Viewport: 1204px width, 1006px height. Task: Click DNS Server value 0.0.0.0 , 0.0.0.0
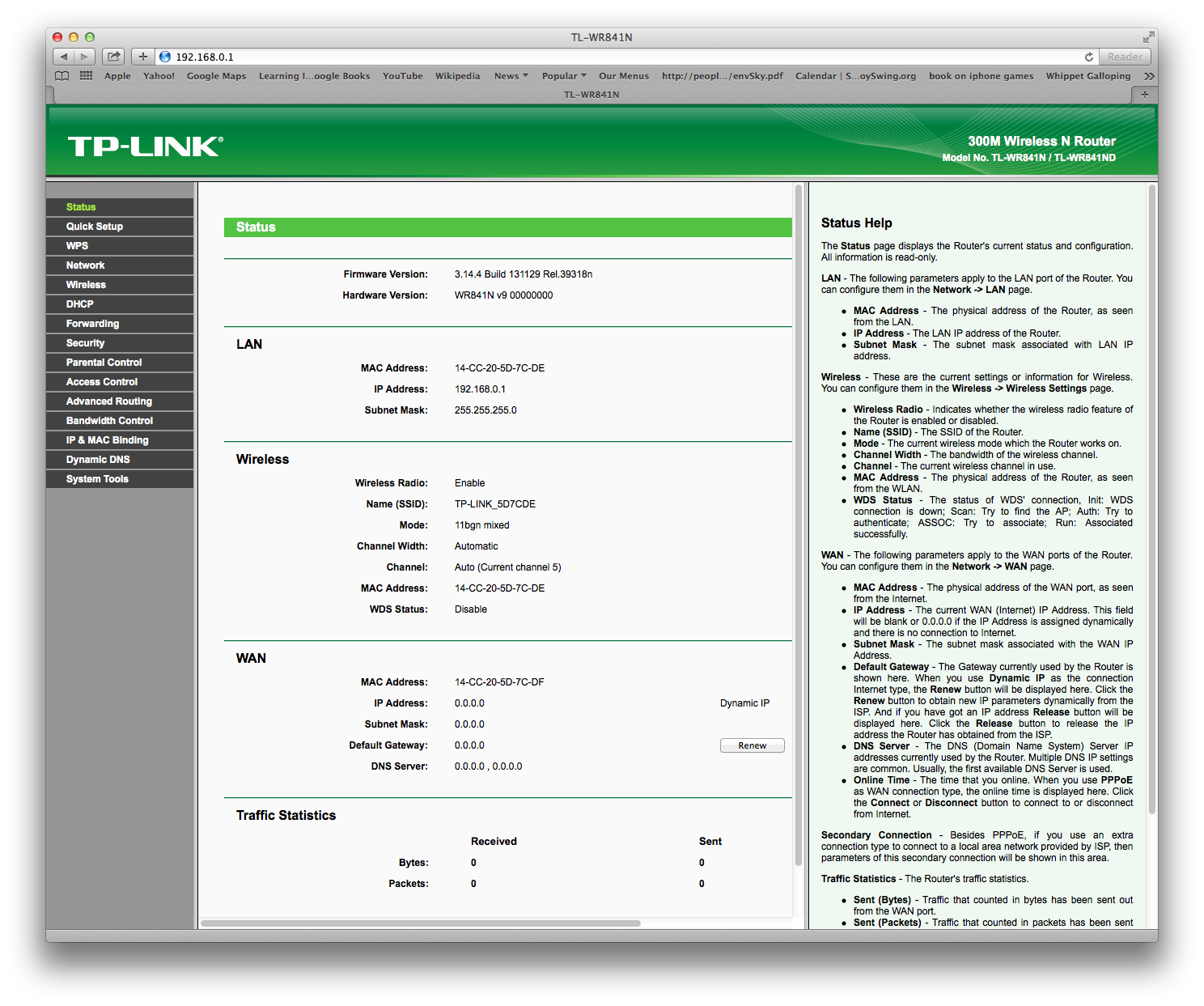pyautogui.click(x=488, y=766)
